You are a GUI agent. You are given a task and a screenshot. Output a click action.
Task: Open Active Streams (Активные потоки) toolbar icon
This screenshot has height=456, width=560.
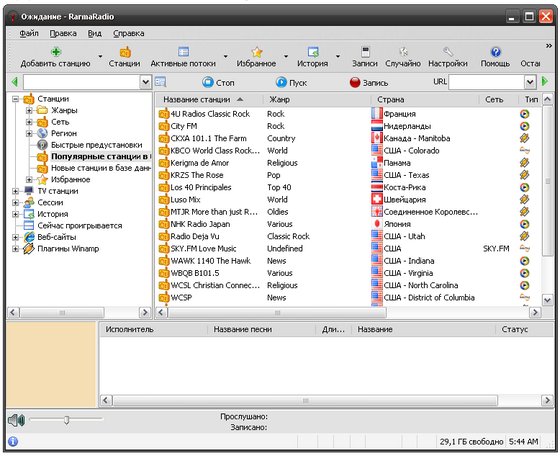(183, 52)
